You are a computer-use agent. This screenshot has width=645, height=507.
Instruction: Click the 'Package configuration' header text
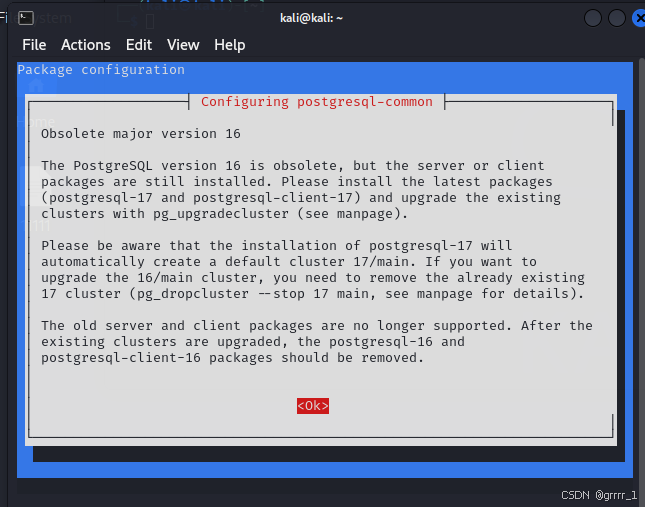[101, 70]
